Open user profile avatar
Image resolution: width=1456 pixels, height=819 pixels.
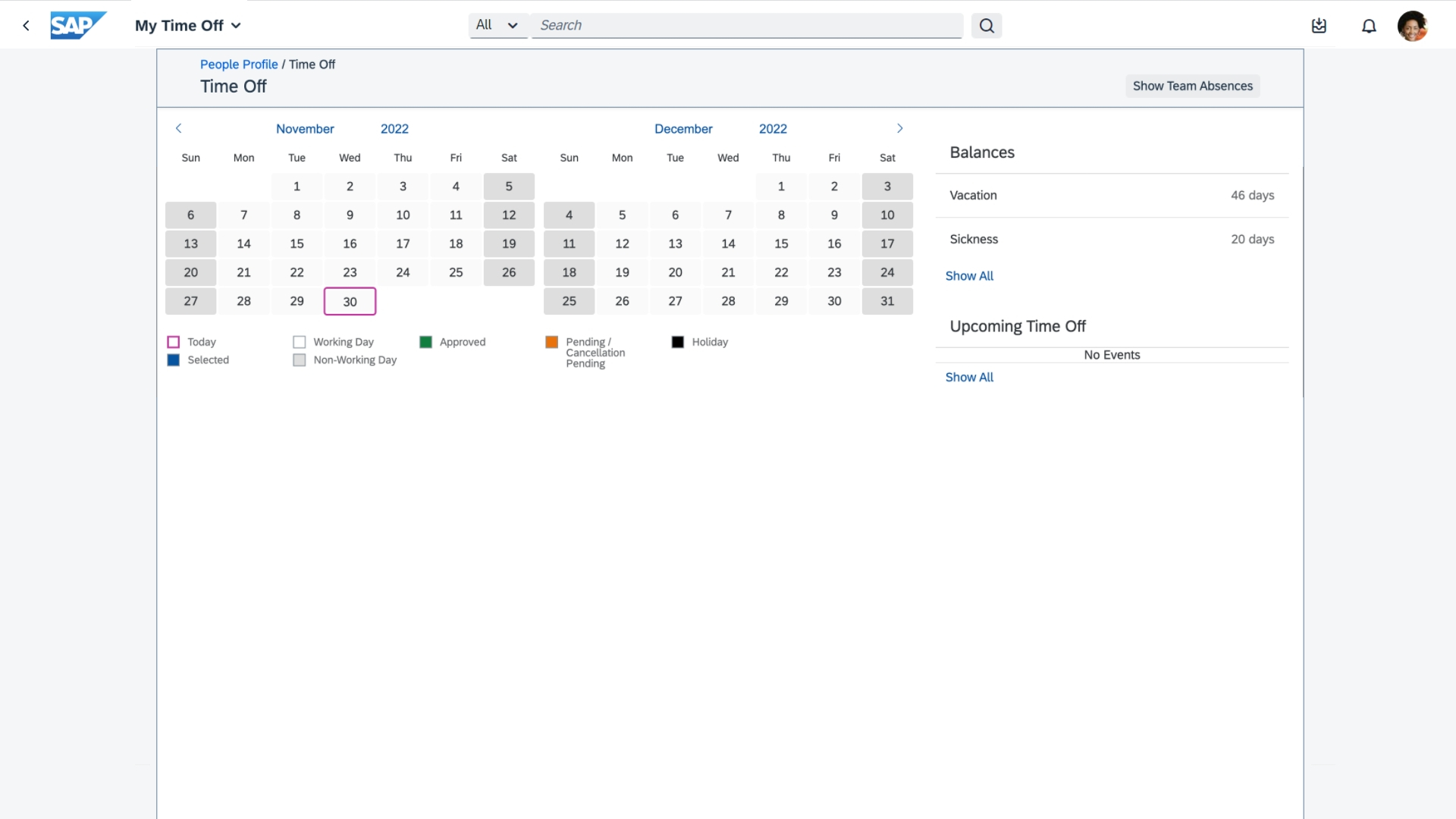click(1412, 26)
